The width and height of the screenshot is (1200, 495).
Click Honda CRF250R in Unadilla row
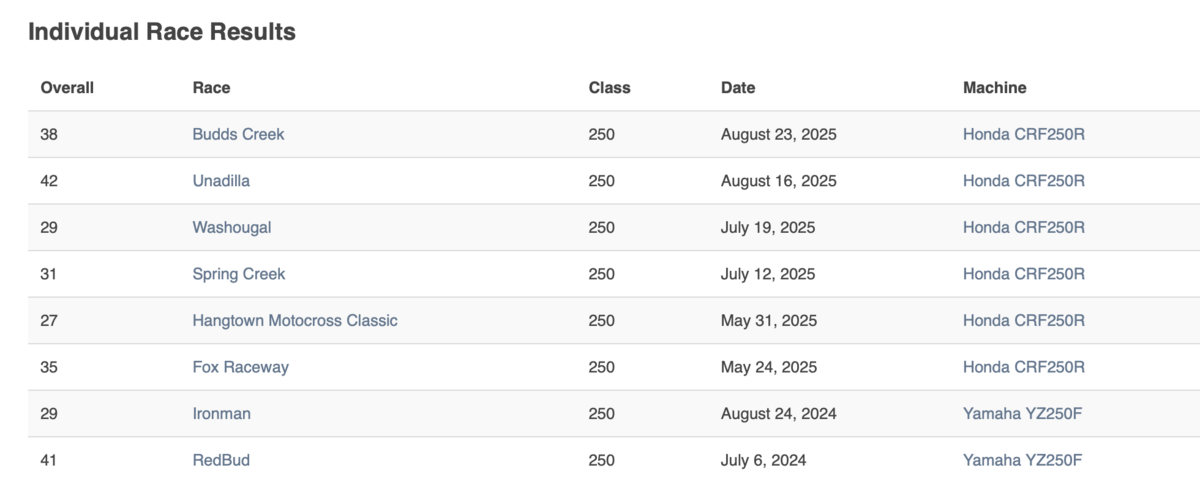1023,181
